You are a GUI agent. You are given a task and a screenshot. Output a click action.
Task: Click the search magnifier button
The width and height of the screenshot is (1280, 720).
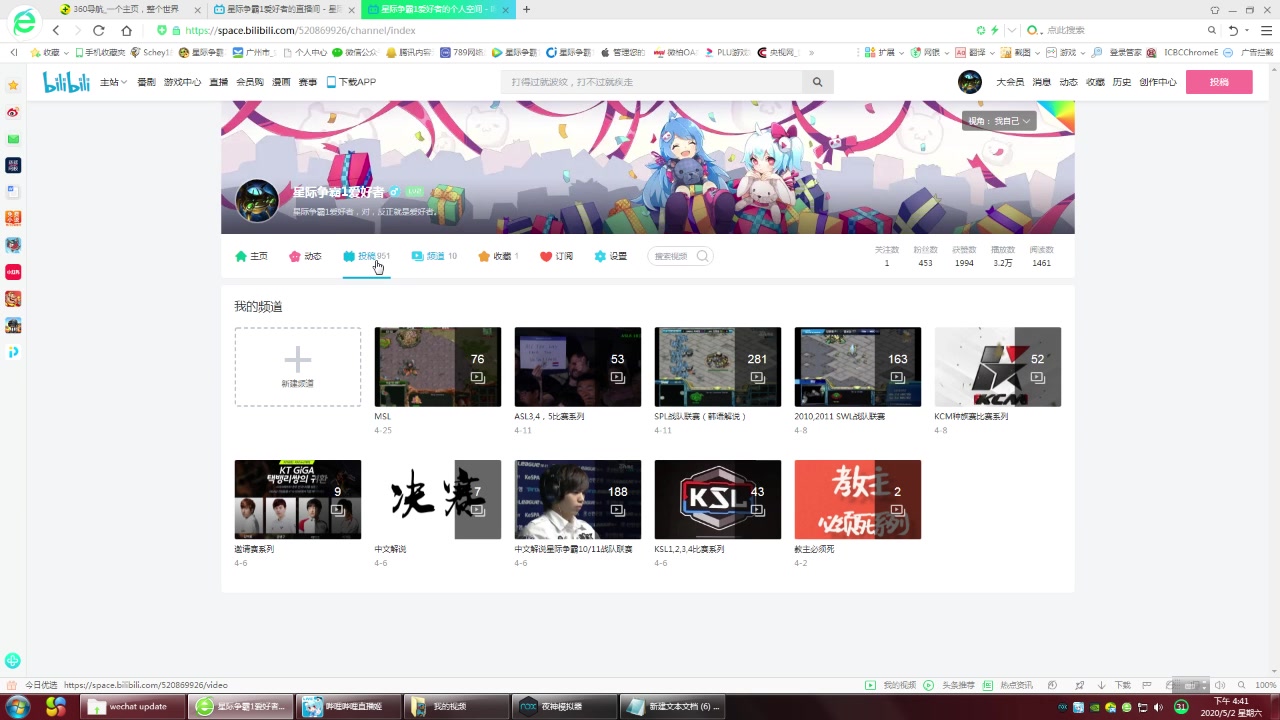point(818,82)
